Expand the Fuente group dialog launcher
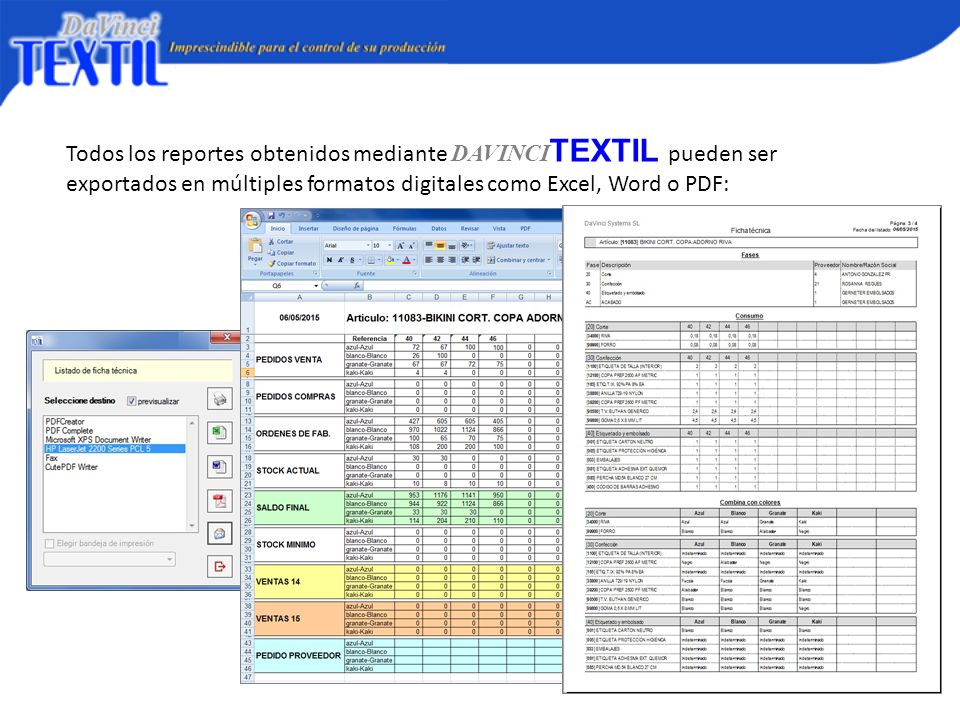The height and width of the screenshot is (720, 960). coord(414,274)
